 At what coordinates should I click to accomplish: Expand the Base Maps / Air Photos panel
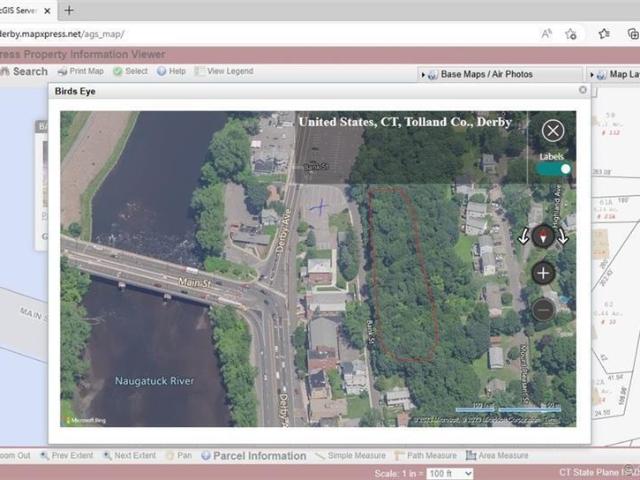pyautogui.click(x=486, y=74)
